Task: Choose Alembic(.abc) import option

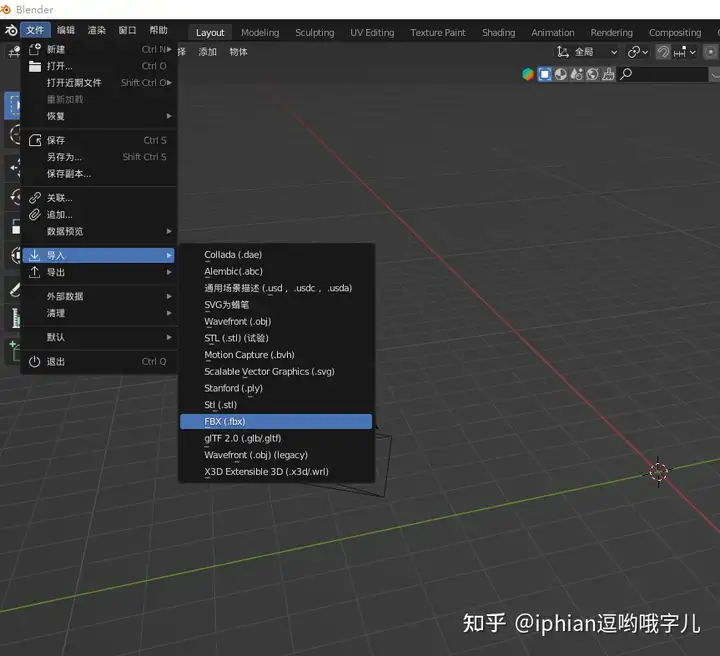Action: pos(276,271)
